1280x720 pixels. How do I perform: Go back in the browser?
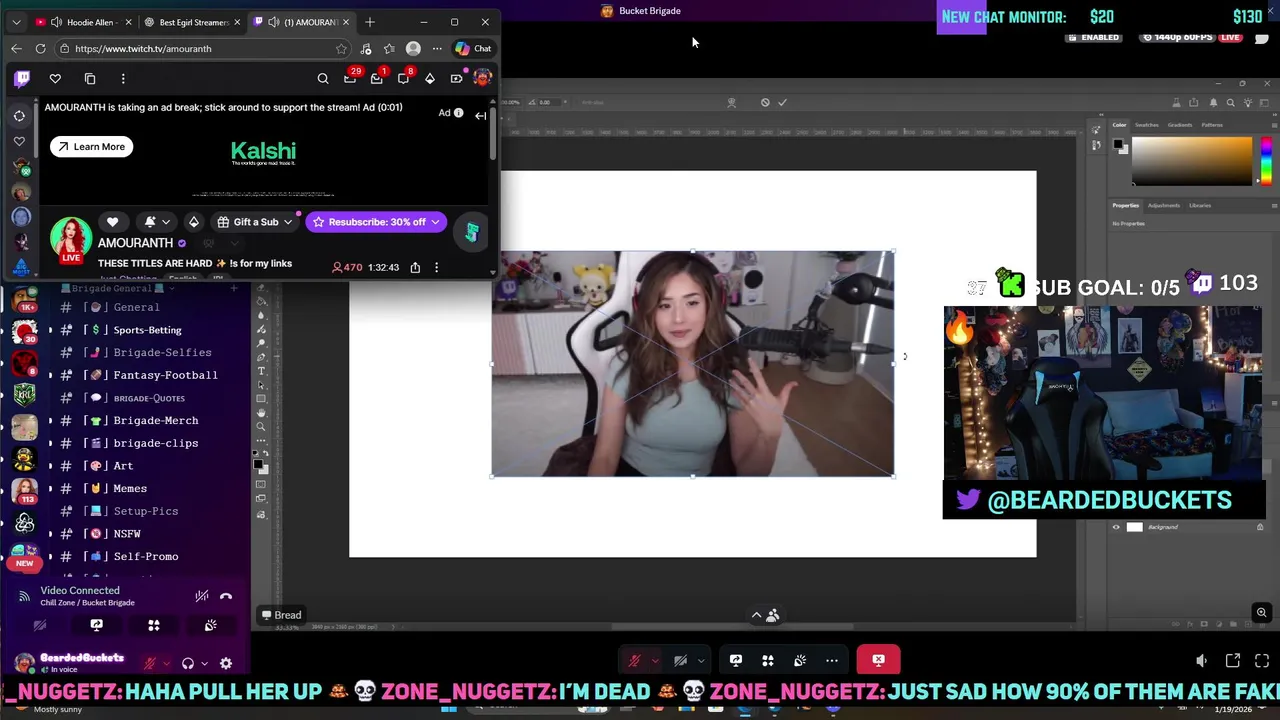point(16,48)
